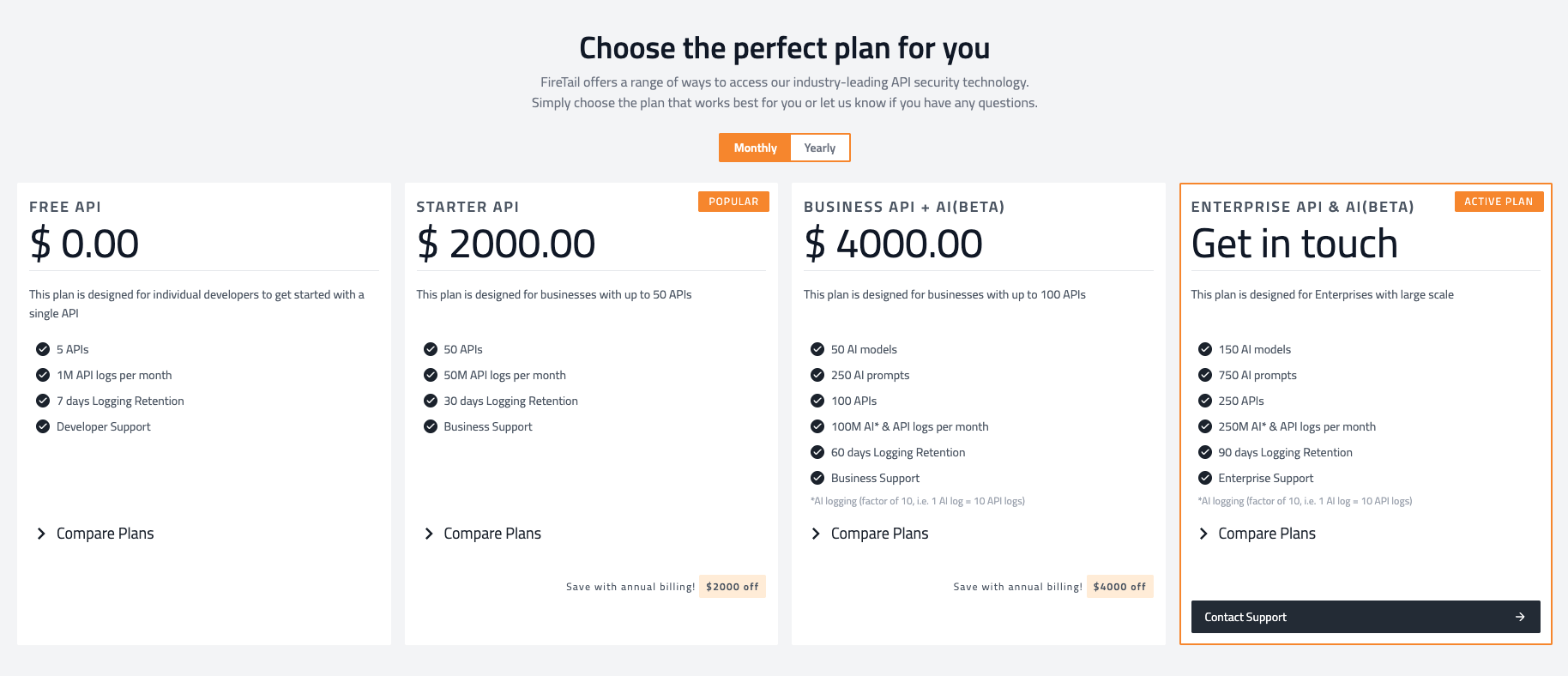Click the Get in touch heading
This screenshot has height=676, width=1568.
1294,244
